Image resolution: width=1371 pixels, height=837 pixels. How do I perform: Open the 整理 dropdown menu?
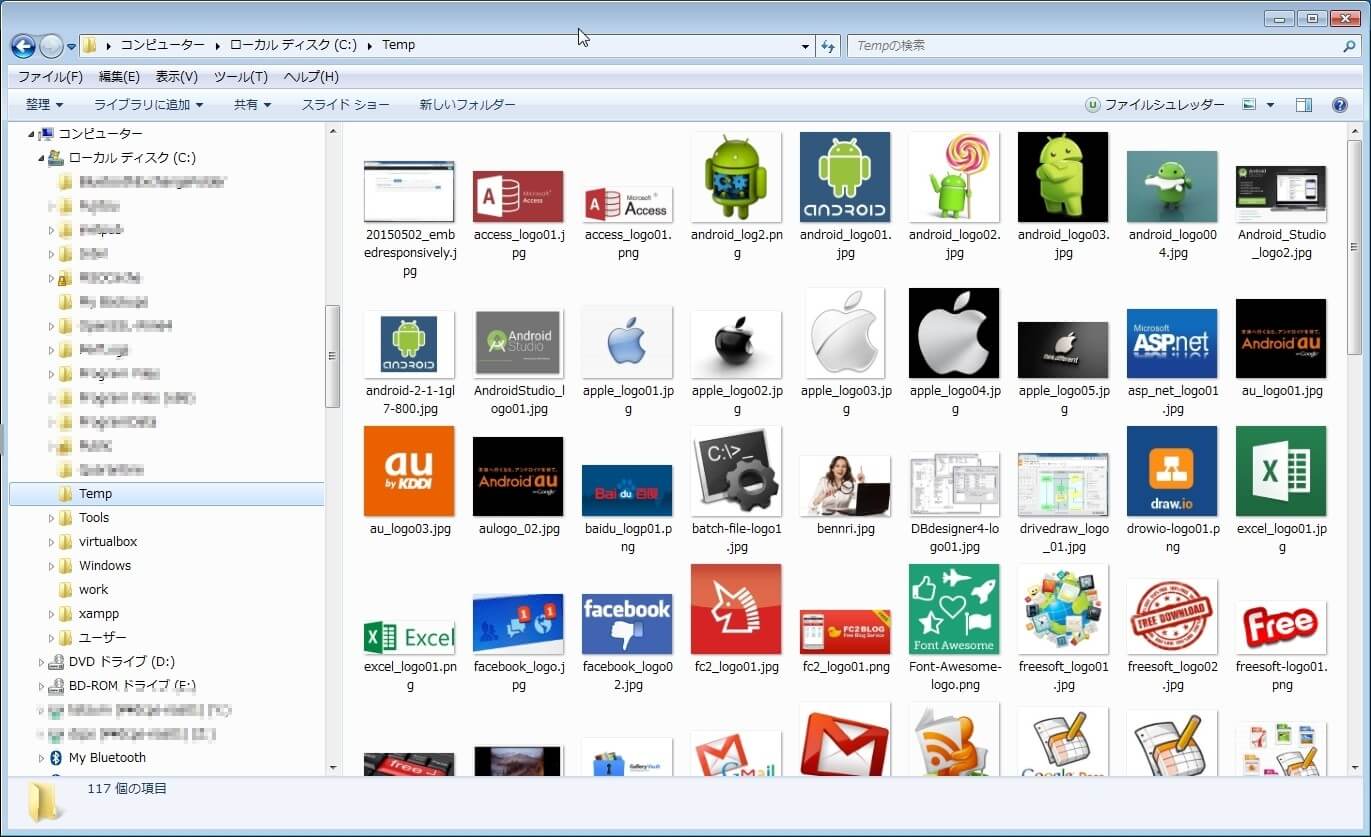pos(44,105)
